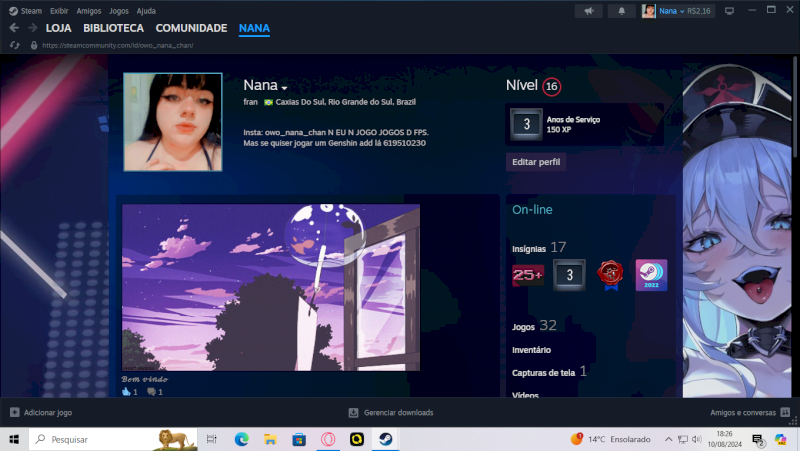Click the Editar perfil button
This screenshot has width=800, height=451.
click(535, 162)
